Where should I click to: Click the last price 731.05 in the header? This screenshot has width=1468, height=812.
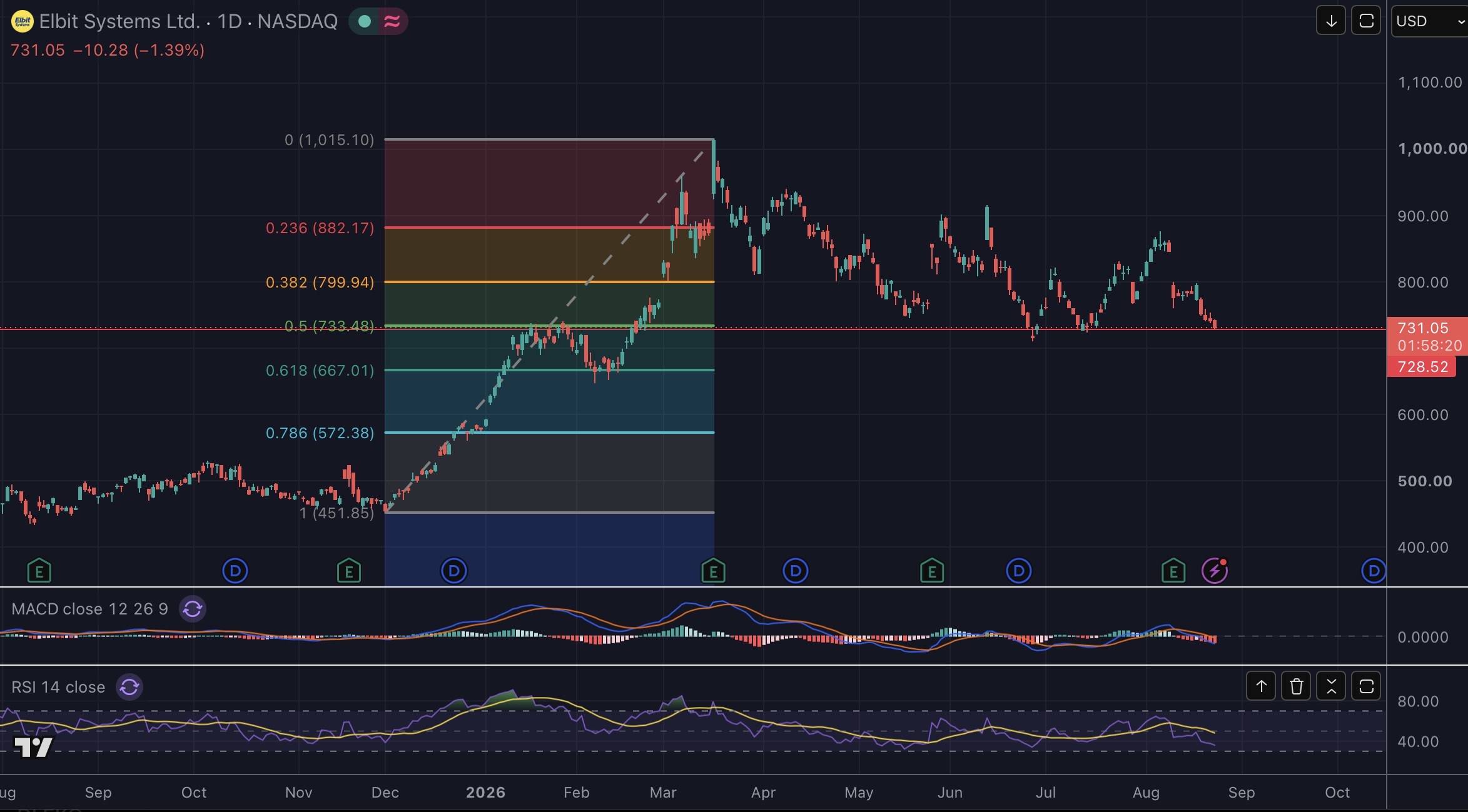pyautogui.click(x=38, y=50)
